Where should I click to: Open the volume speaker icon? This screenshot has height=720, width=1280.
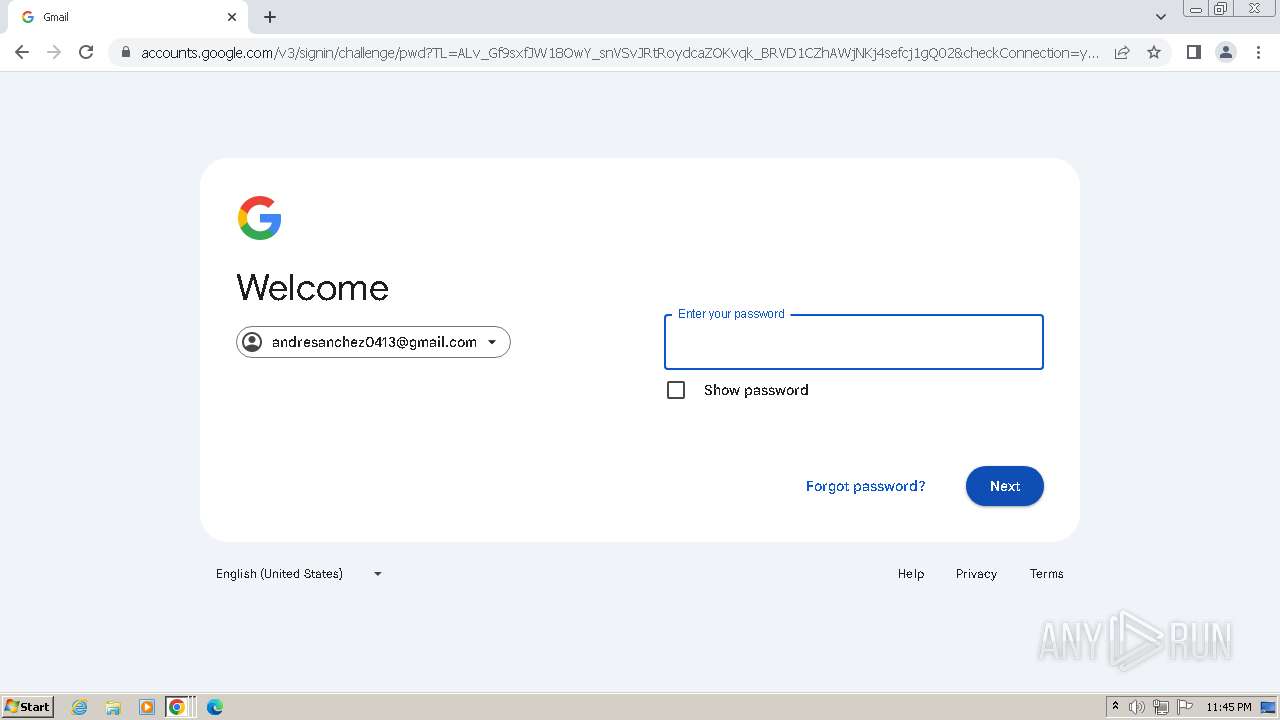tap(1137, 707)
